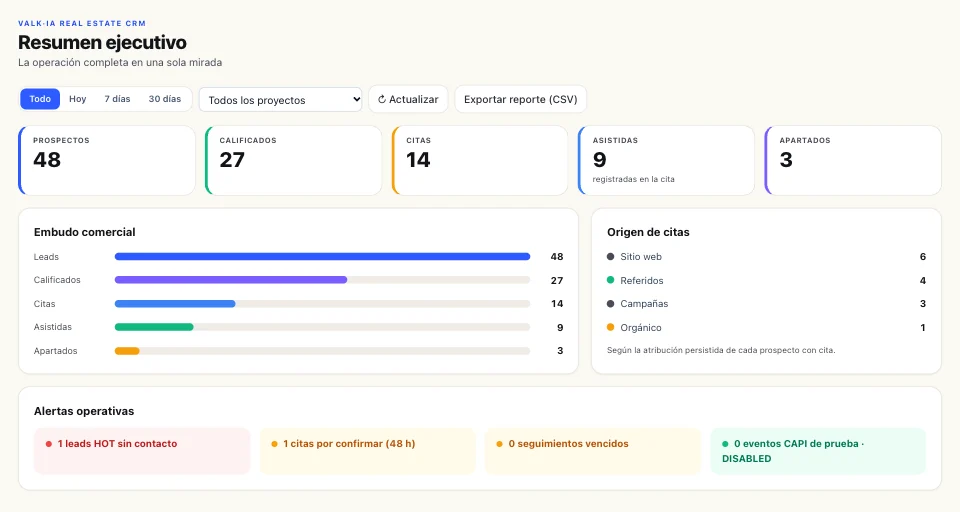Click the funnel value 48 beside Leads
Image resolution: width=960 pixels, height=512 pixels.
tap(557, 257)
